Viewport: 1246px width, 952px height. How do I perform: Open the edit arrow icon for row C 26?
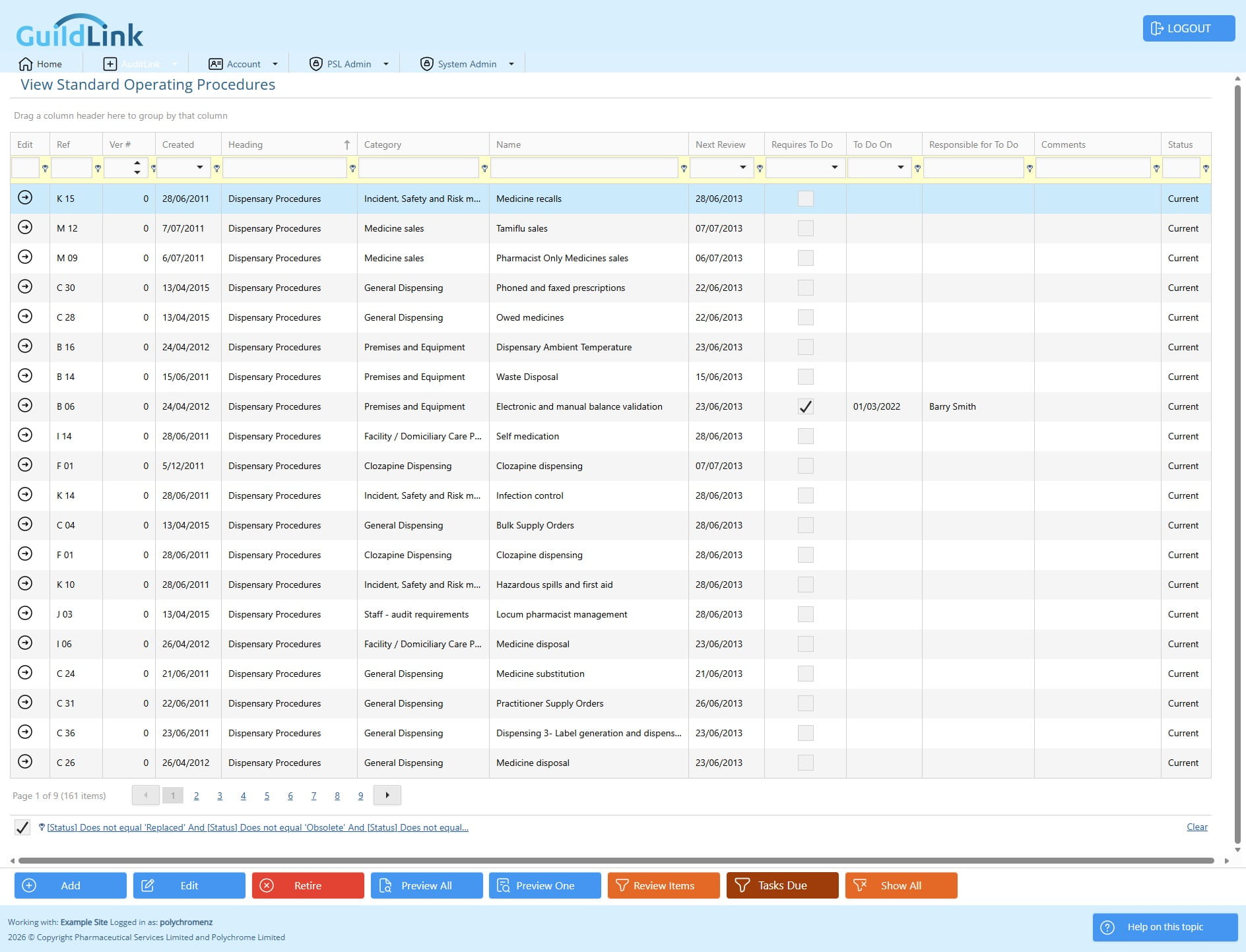(25, 761)
